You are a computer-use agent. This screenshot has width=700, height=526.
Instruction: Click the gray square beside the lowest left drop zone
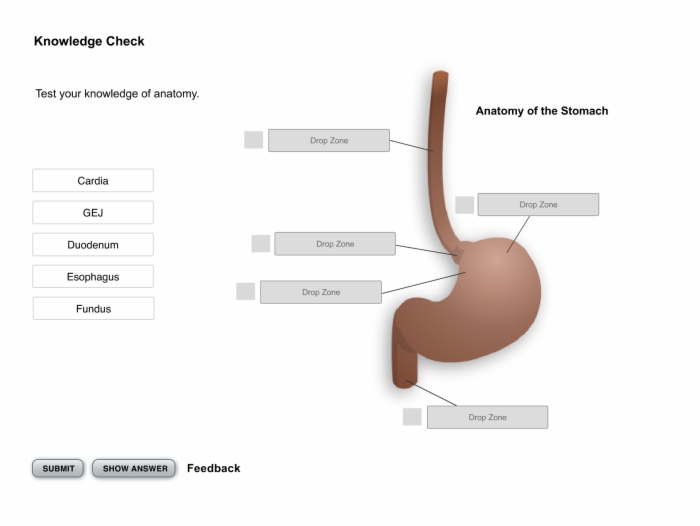pos(246,292)
